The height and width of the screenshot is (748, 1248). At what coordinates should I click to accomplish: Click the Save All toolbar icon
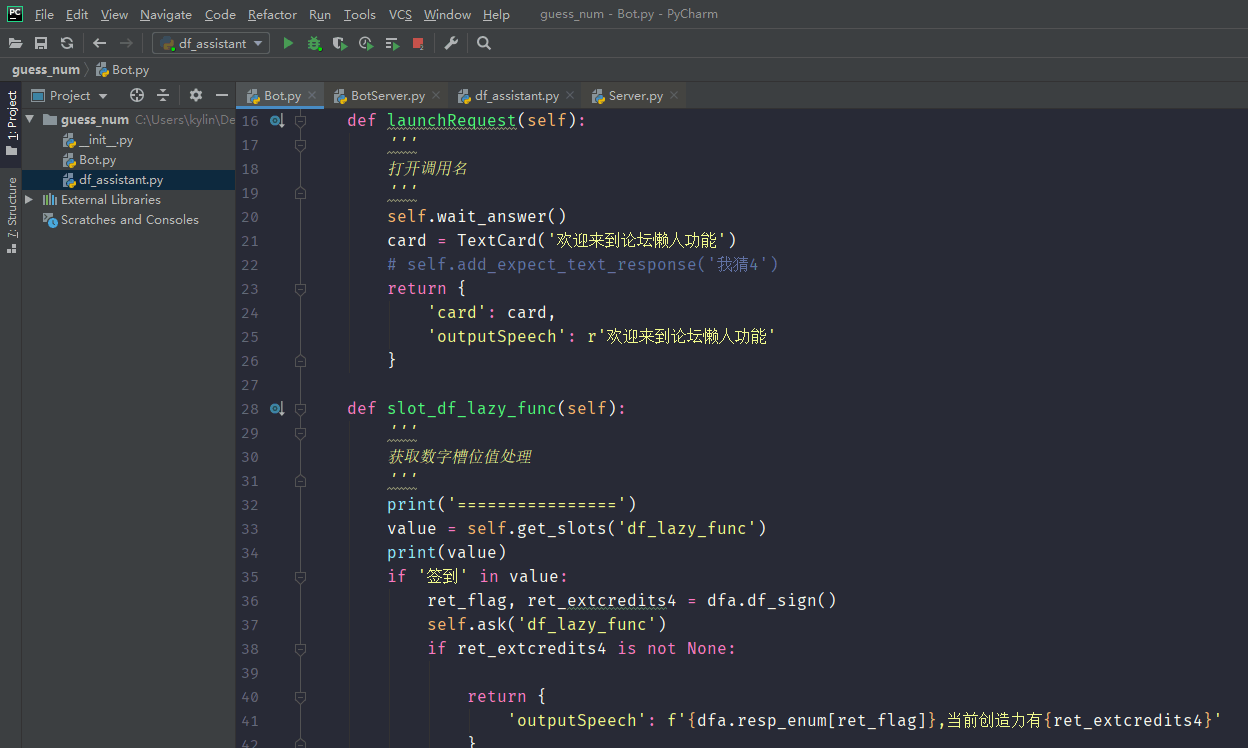(41, 43)
